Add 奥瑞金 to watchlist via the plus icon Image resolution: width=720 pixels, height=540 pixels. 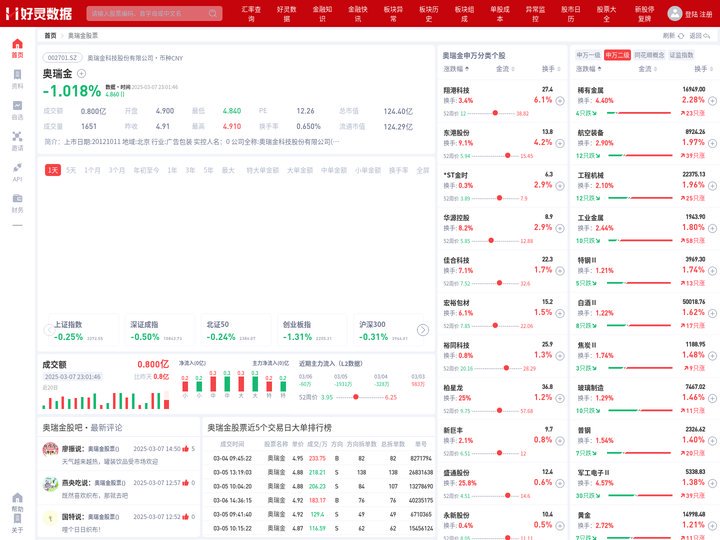(x=81, y=73)
